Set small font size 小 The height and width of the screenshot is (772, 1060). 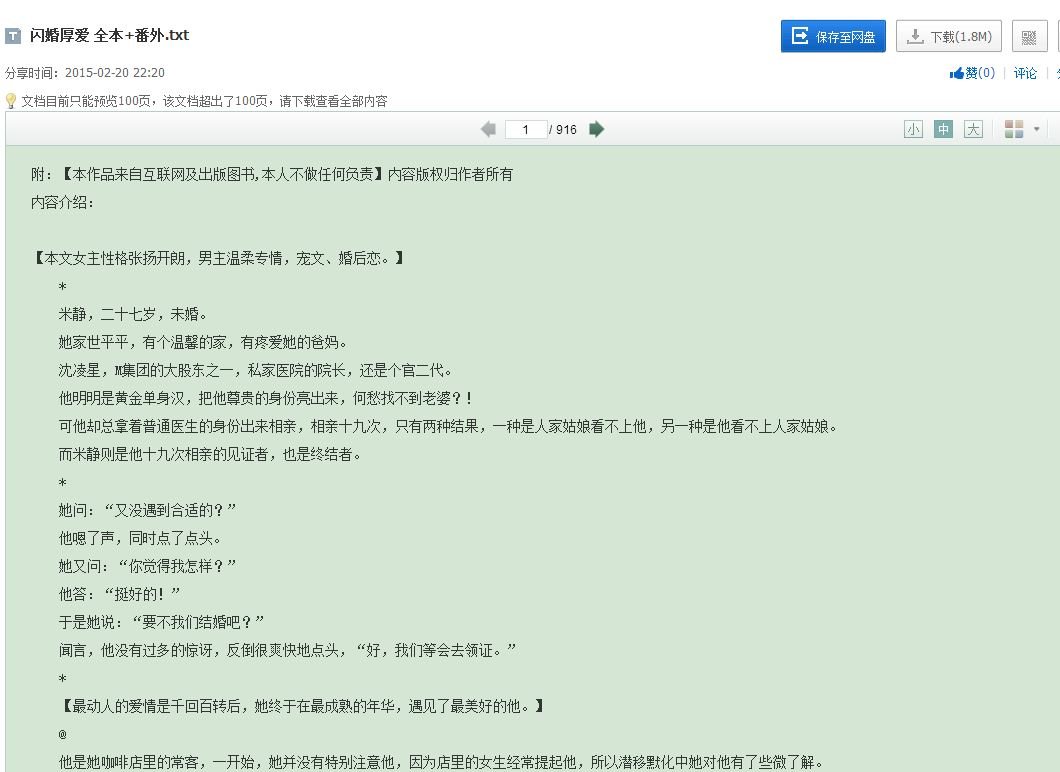click(x=913, y=129)
